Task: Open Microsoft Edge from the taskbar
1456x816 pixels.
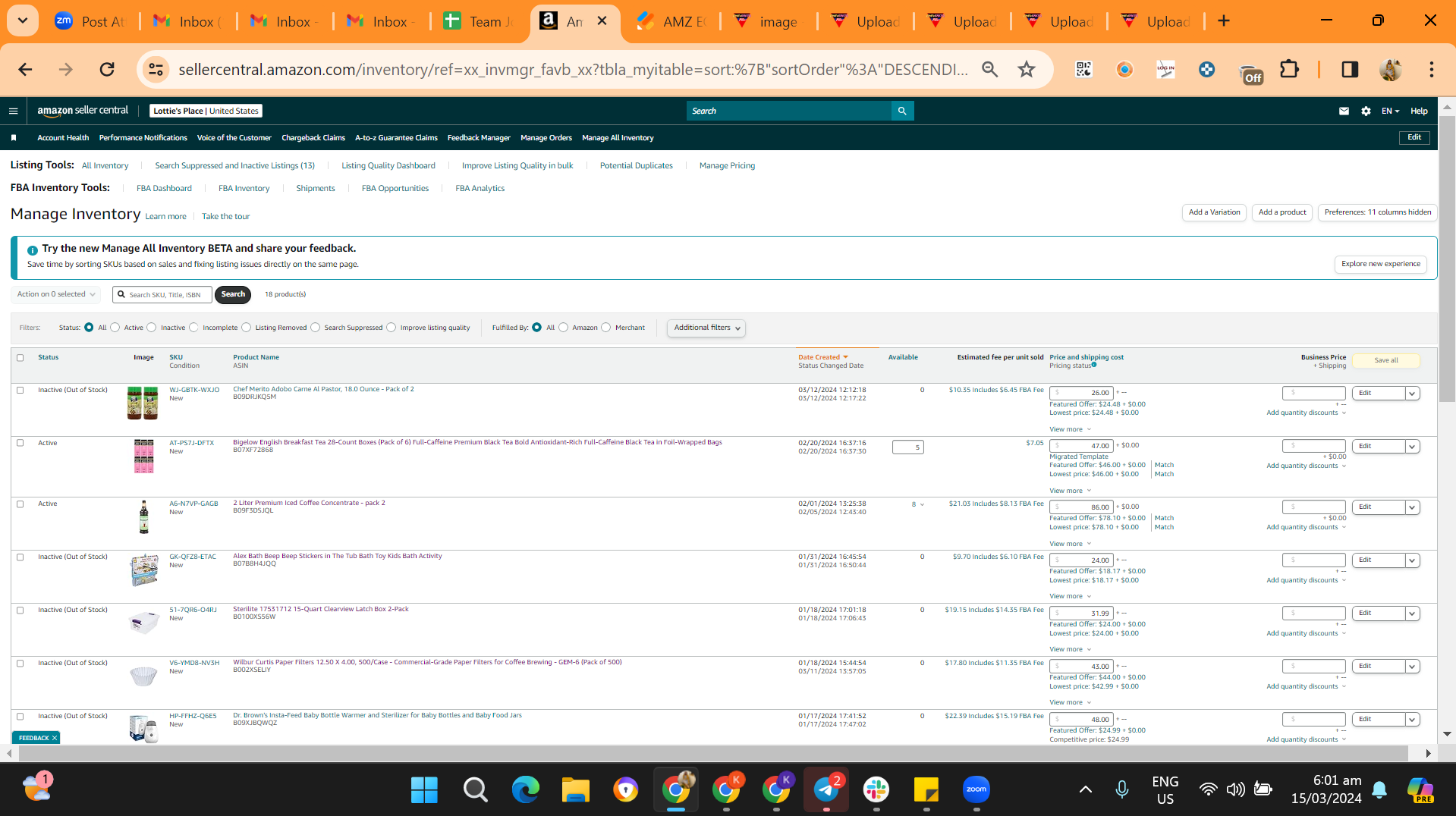Action: (x=525, y=789)
